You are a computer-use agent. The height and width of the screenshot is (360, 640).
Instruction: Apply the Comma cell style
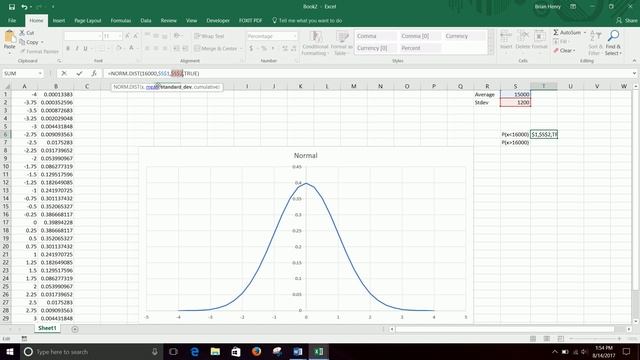coord(376,36)
